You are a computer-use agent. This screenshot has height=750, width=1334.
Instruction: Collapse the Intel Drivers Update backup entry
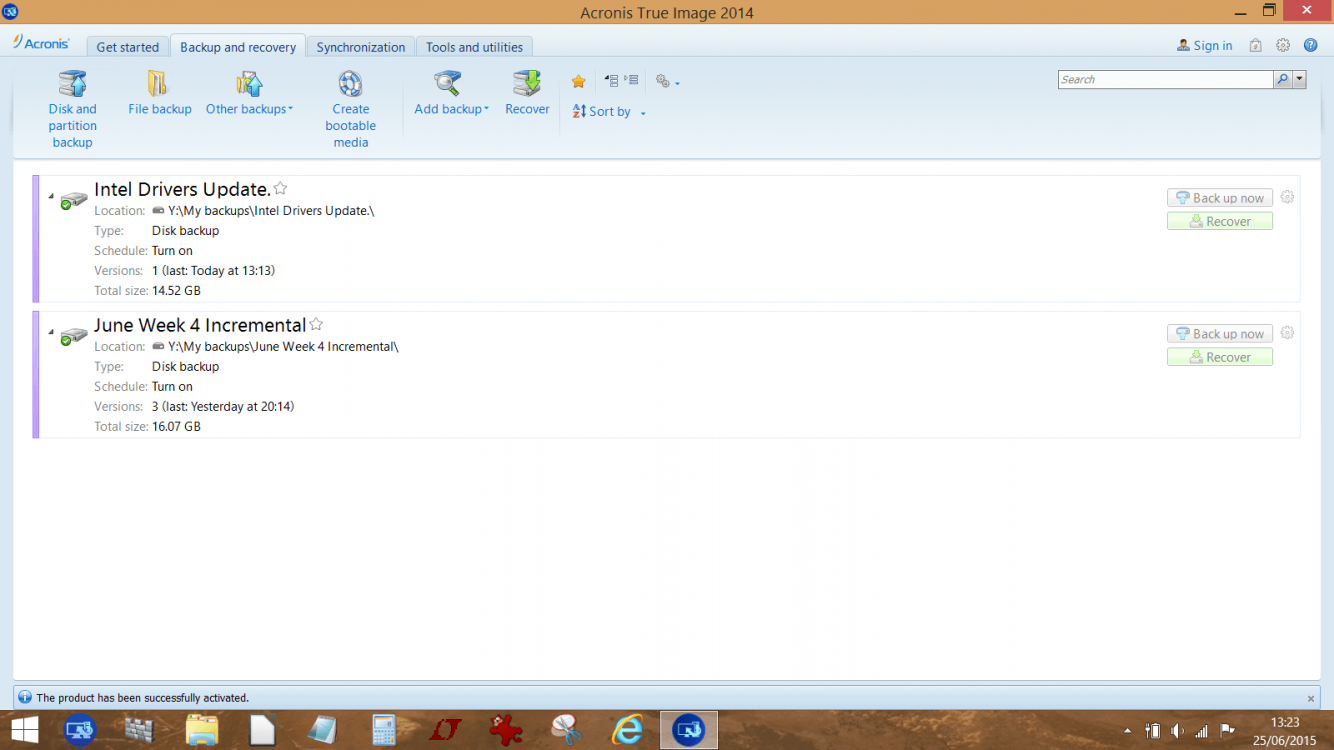point(51,196)
